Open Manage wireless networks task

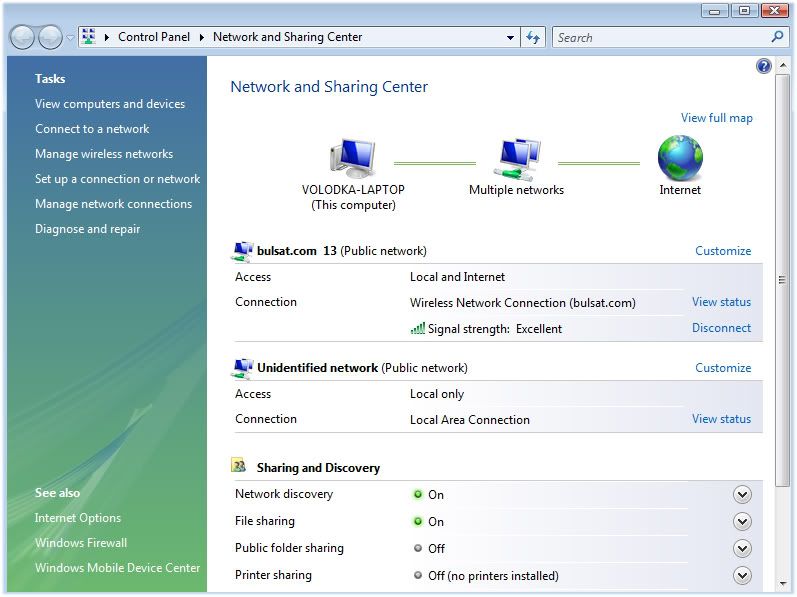click(104, 154)
